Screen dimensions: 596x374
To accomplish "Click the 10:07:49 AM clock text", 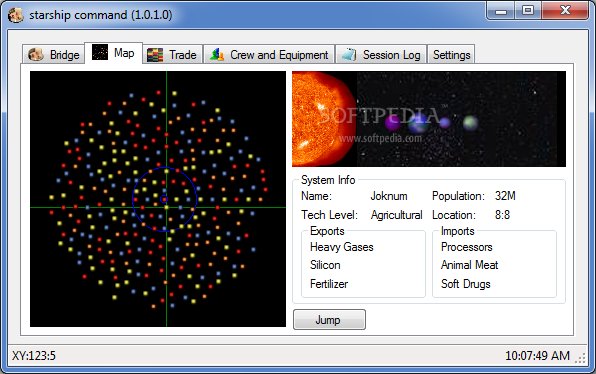I will [x=537, y=356].
